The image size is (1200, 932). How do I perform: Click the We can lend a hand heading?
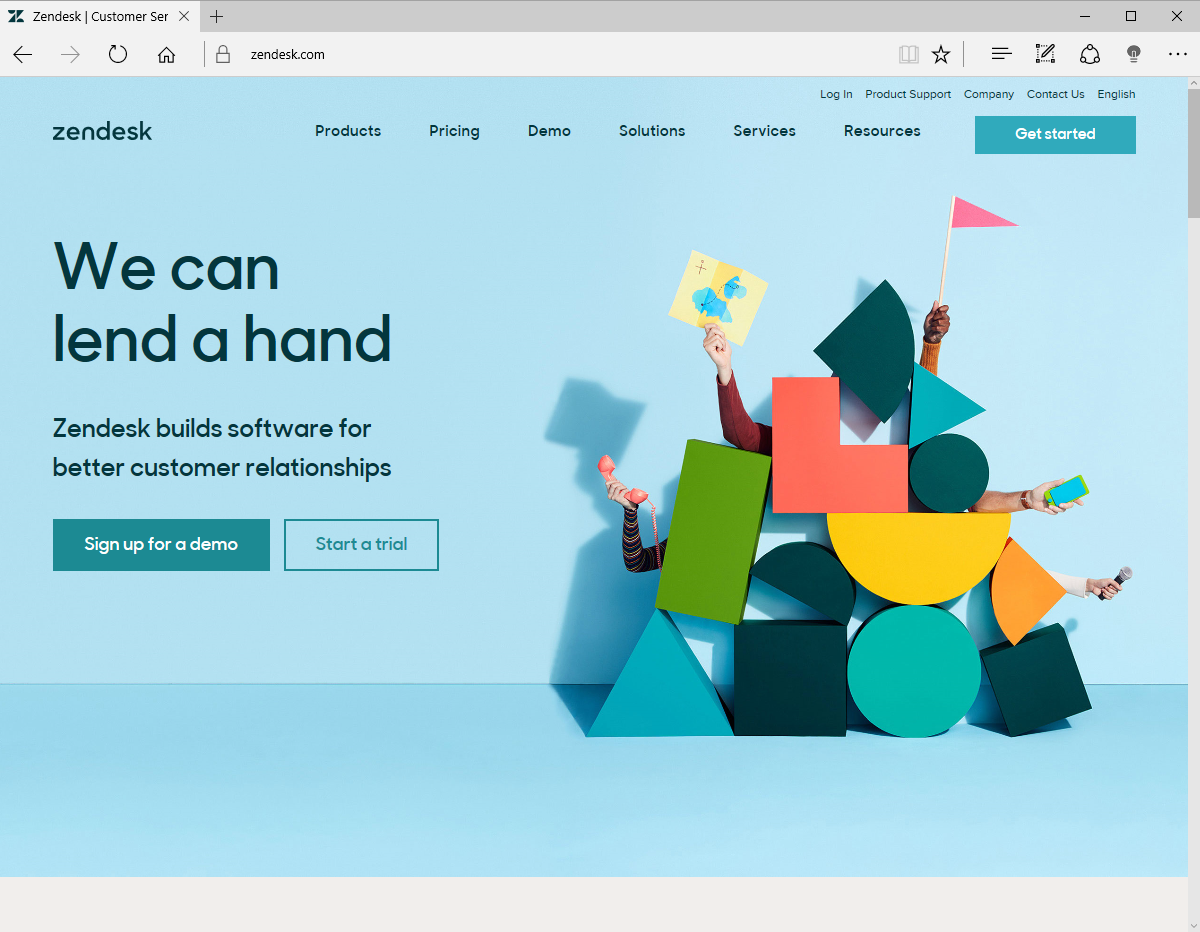point(222,303)
